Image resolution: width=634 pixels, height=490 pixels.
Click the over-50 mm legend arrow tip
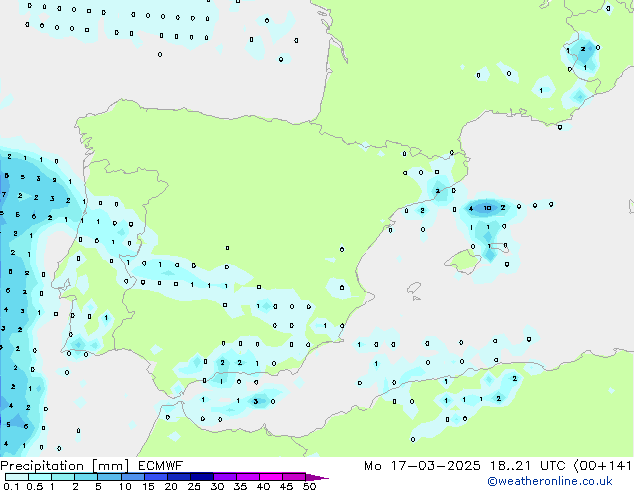pyautogui.click(x=317, y=477)
